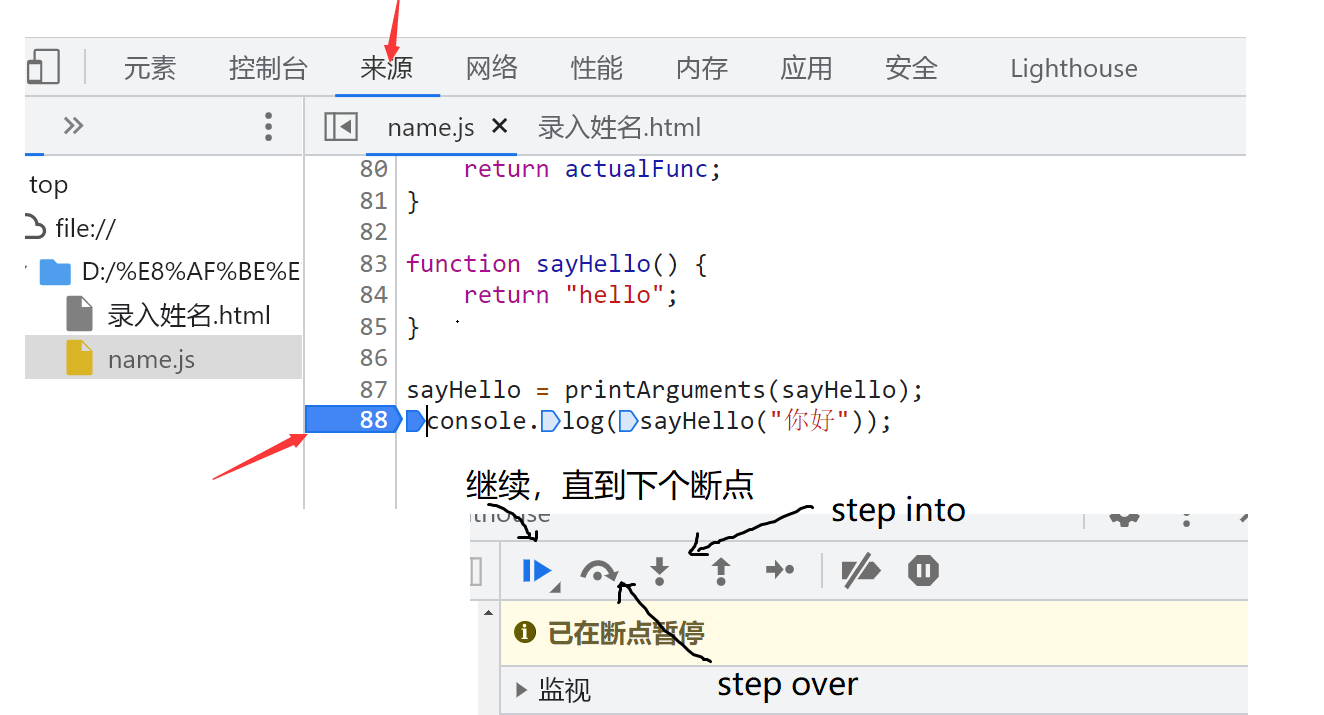Viewport: 1324px width, 715px height.
Task: Click the Deactivate breakpoints icon
Action: tap(861, 571)
